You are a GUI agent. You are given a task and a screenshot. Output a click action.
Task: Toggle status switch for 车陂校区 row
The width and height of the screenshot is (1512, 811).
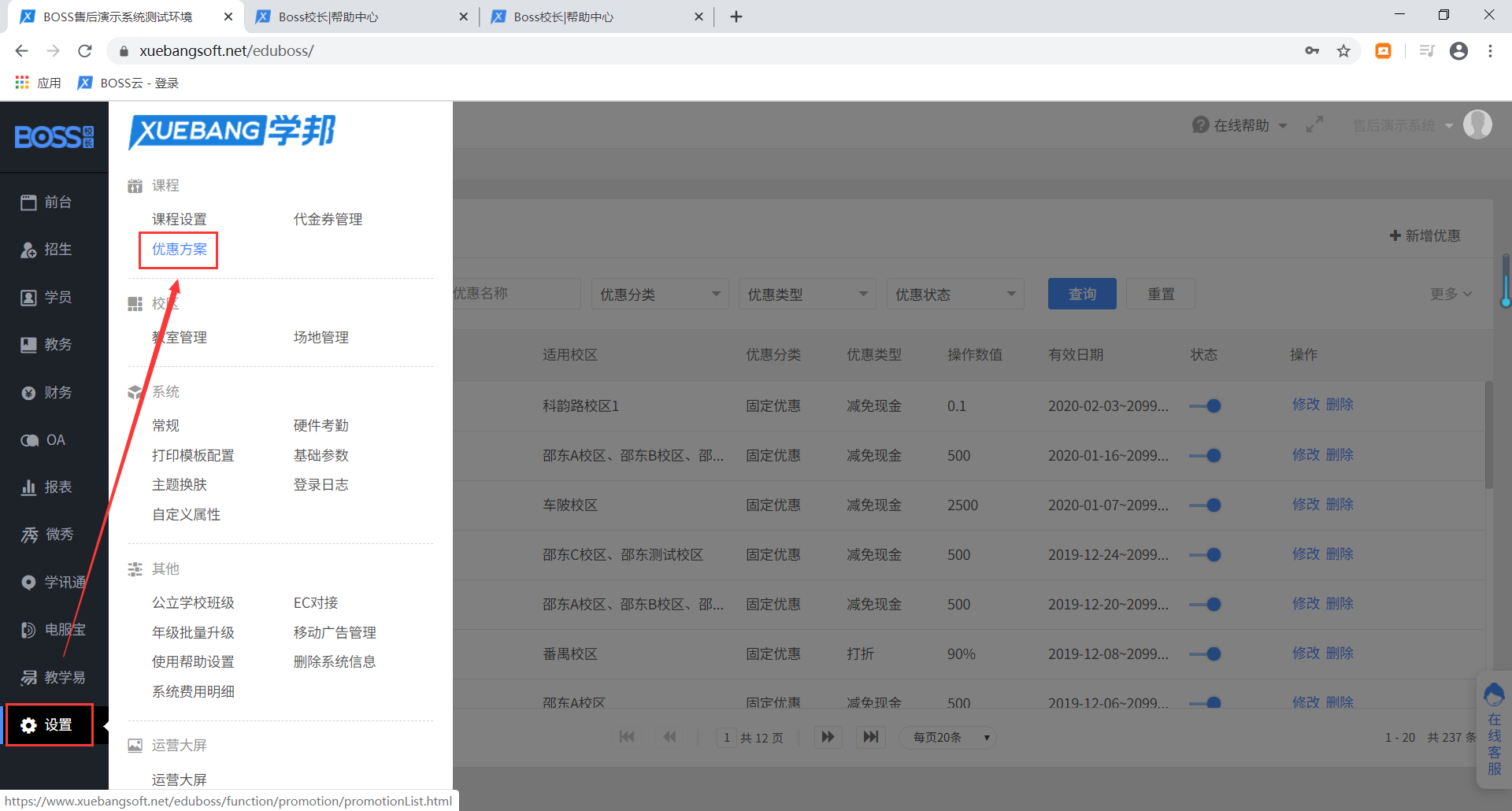click(x=1206, y=505)
